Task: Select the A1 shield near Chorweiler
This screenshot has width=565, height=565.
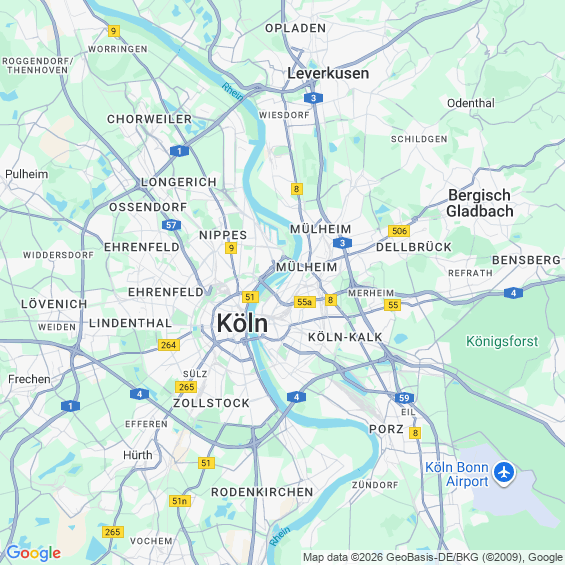Action: coord(179,151)
